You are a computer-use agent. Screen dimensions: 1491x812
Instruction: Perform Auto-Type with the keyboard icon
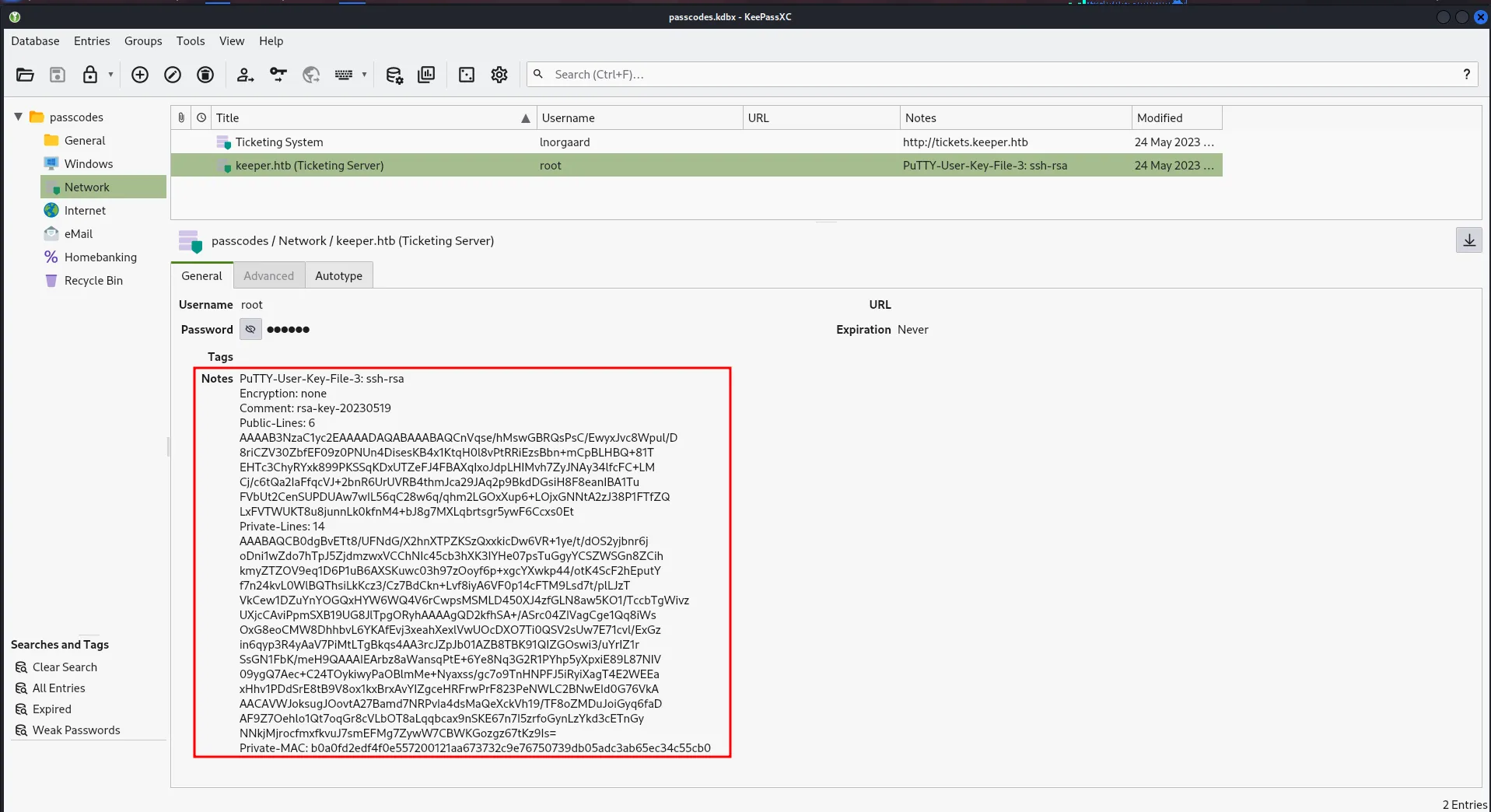pyautogui.click(x=344, y=75)
